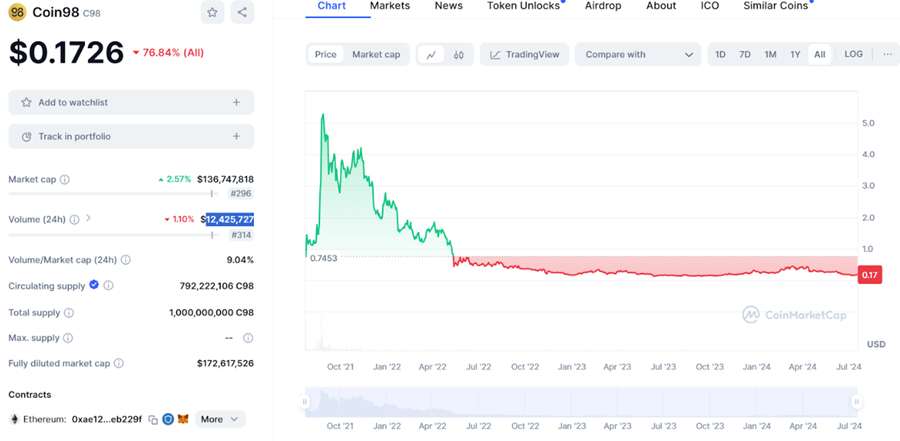Click right handle of chart range slider
Viewport: 900px width, 441px height.
(x=857, y=402)
